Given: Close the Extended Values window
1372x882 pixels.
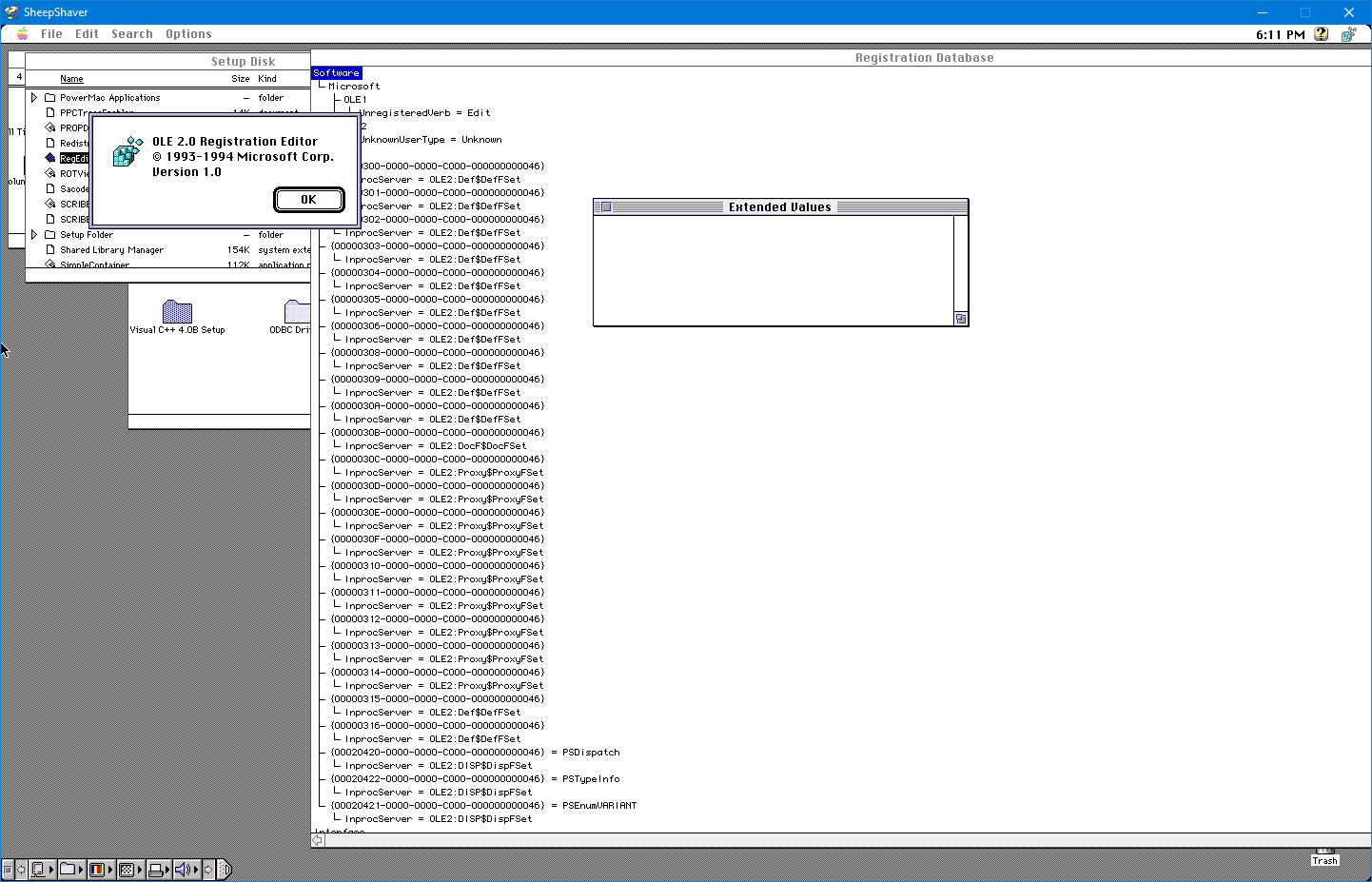Looking at the screenshot, I should click(x=606, y=206).
